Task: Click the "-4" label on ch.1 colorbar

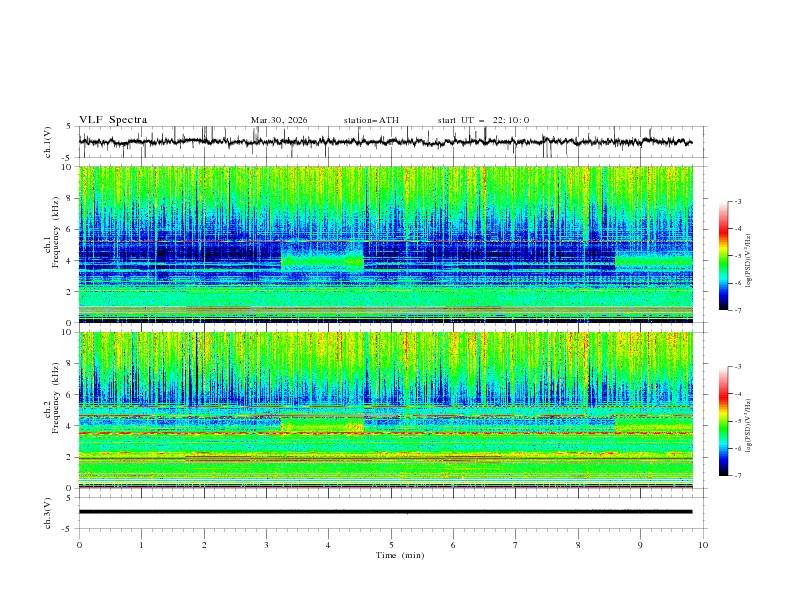Action: pyautogui.click(x=737, y=229)
